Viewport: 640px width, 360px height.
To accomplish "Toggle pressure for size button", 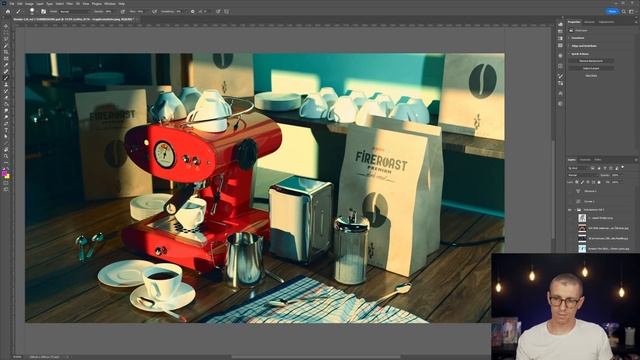I will click(x=218, y=11).
